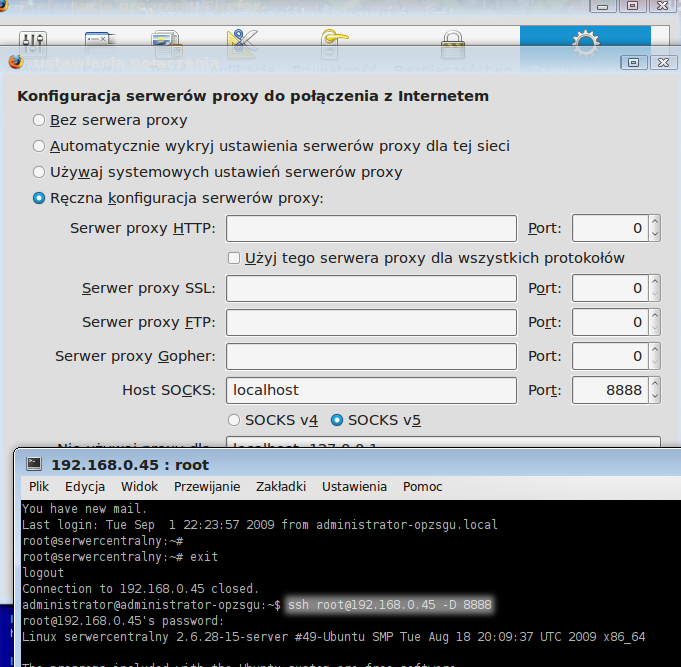Click the Firefox logo in connection dialog
This screenshot has height=667, width=681.
[x=16, y=62]
